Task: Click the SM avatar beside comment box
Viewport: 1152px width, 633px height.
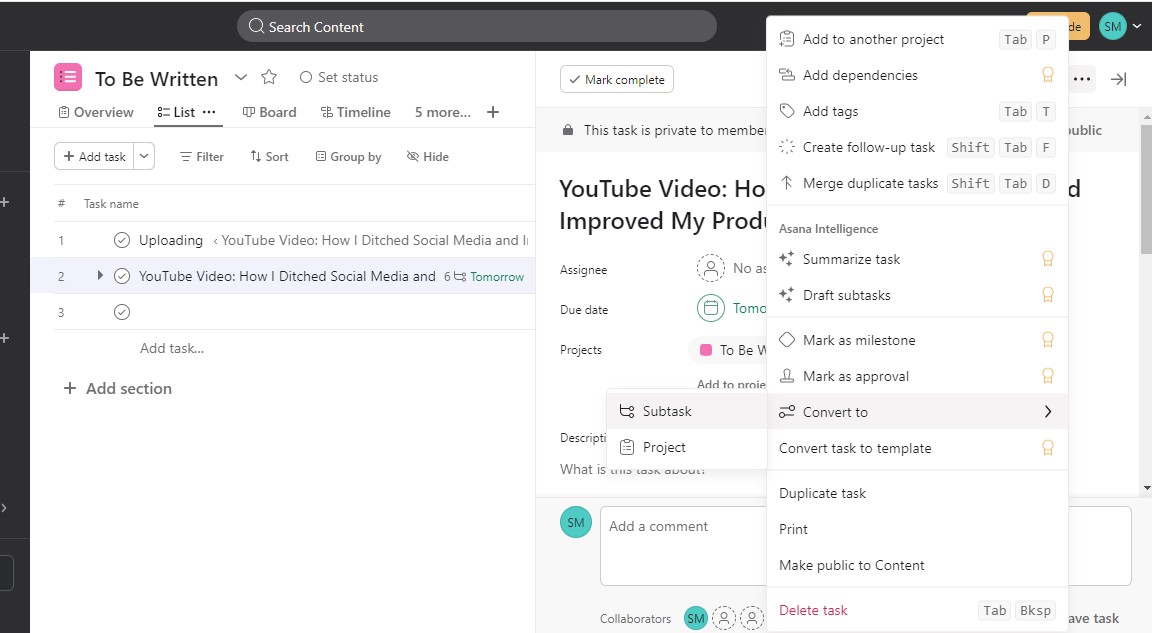Action: pos(575,522)
